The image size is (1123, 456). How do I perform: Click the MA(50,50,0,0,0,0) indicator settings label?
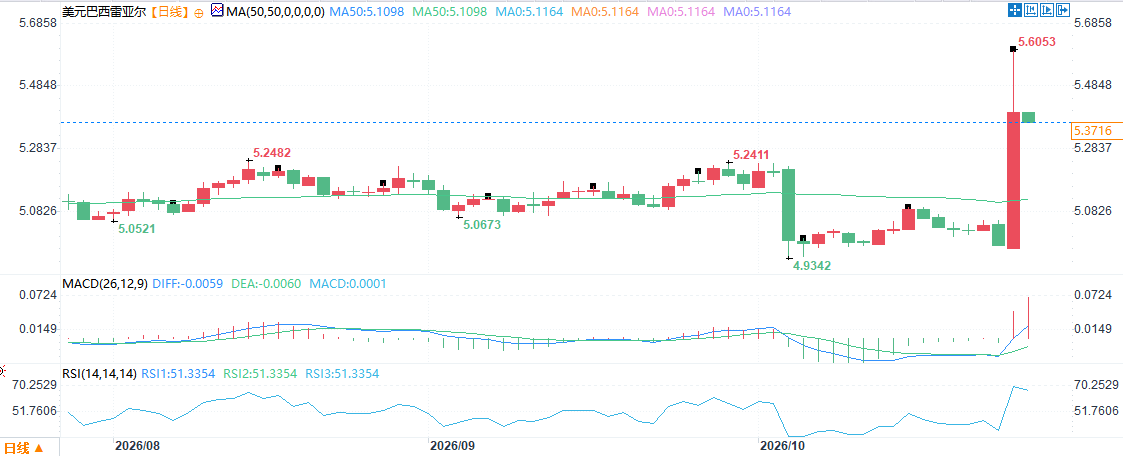[275, 12]
